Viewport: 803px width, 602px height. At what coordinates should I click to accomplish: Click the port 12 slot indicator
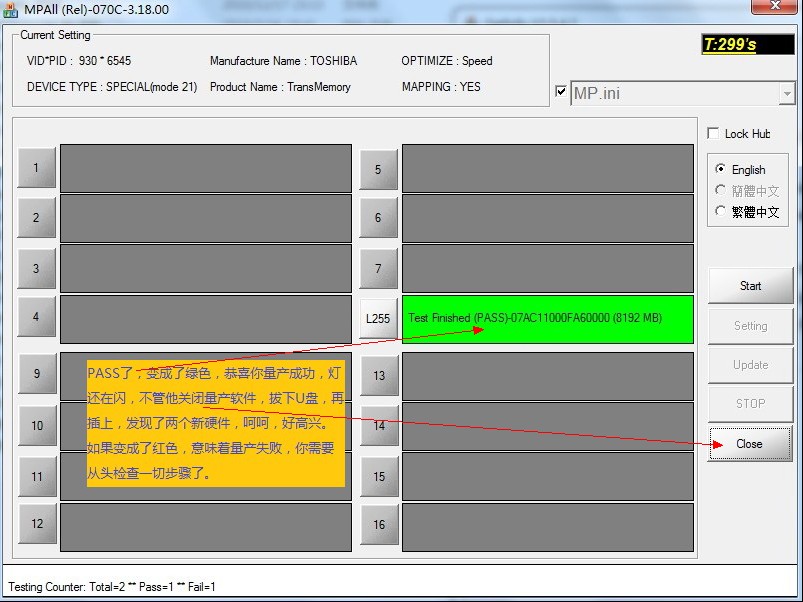[36, 524]
